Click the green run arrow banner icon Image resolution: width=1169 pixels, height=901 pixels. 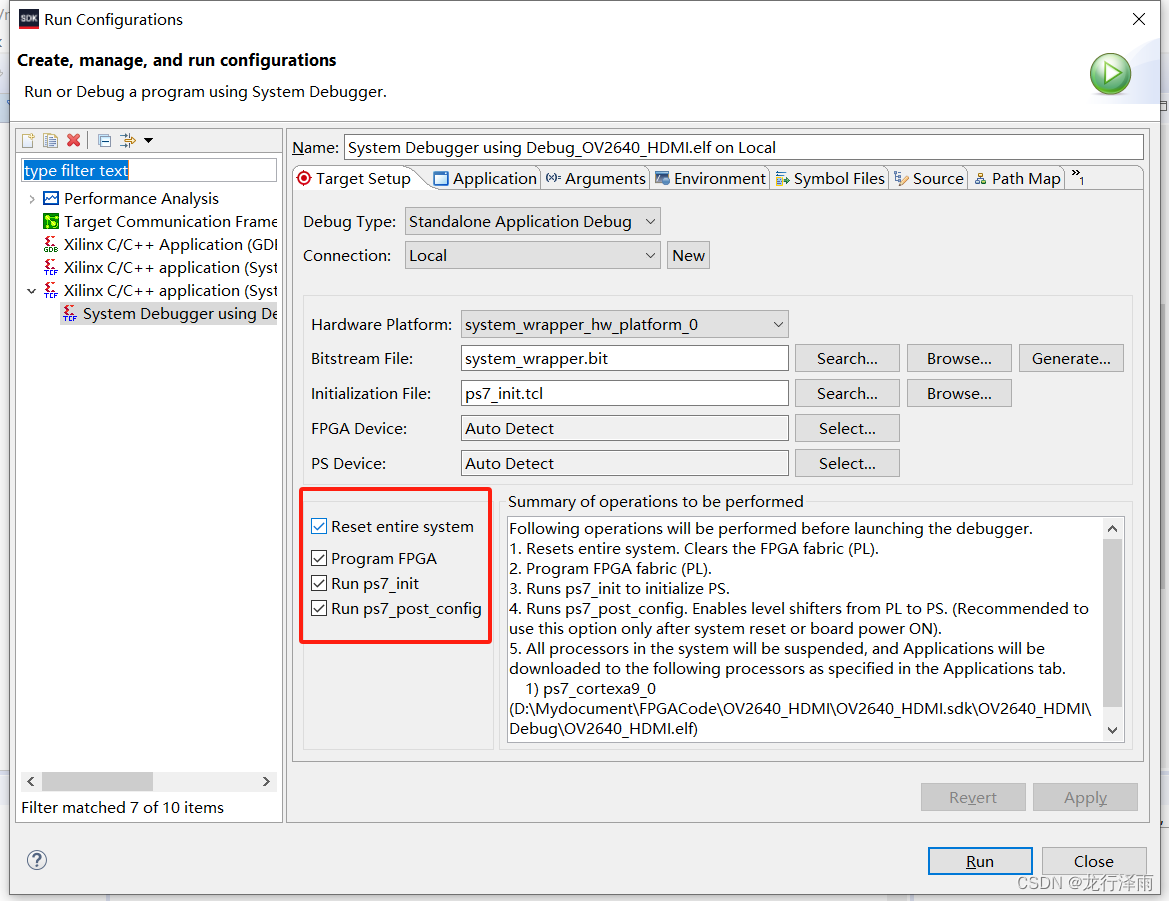click(1110, 74)
